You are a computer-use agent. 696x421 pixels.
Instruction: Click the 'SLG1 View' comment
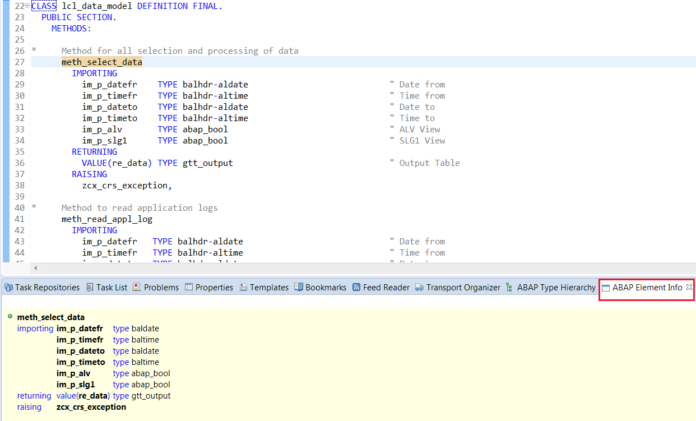(418, 141)
